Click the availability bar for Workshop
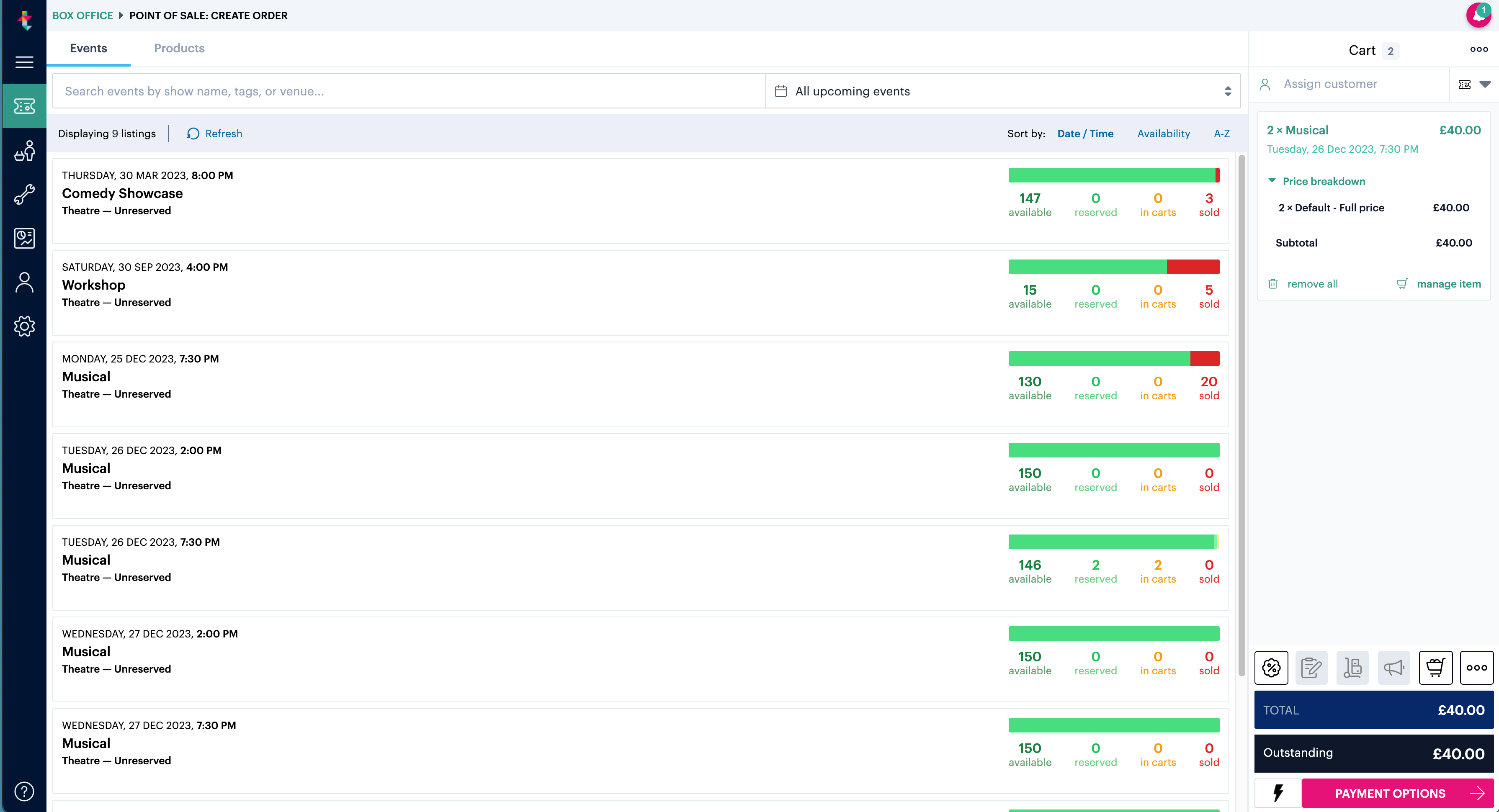1499x812 pixels. pos(1114,266)
